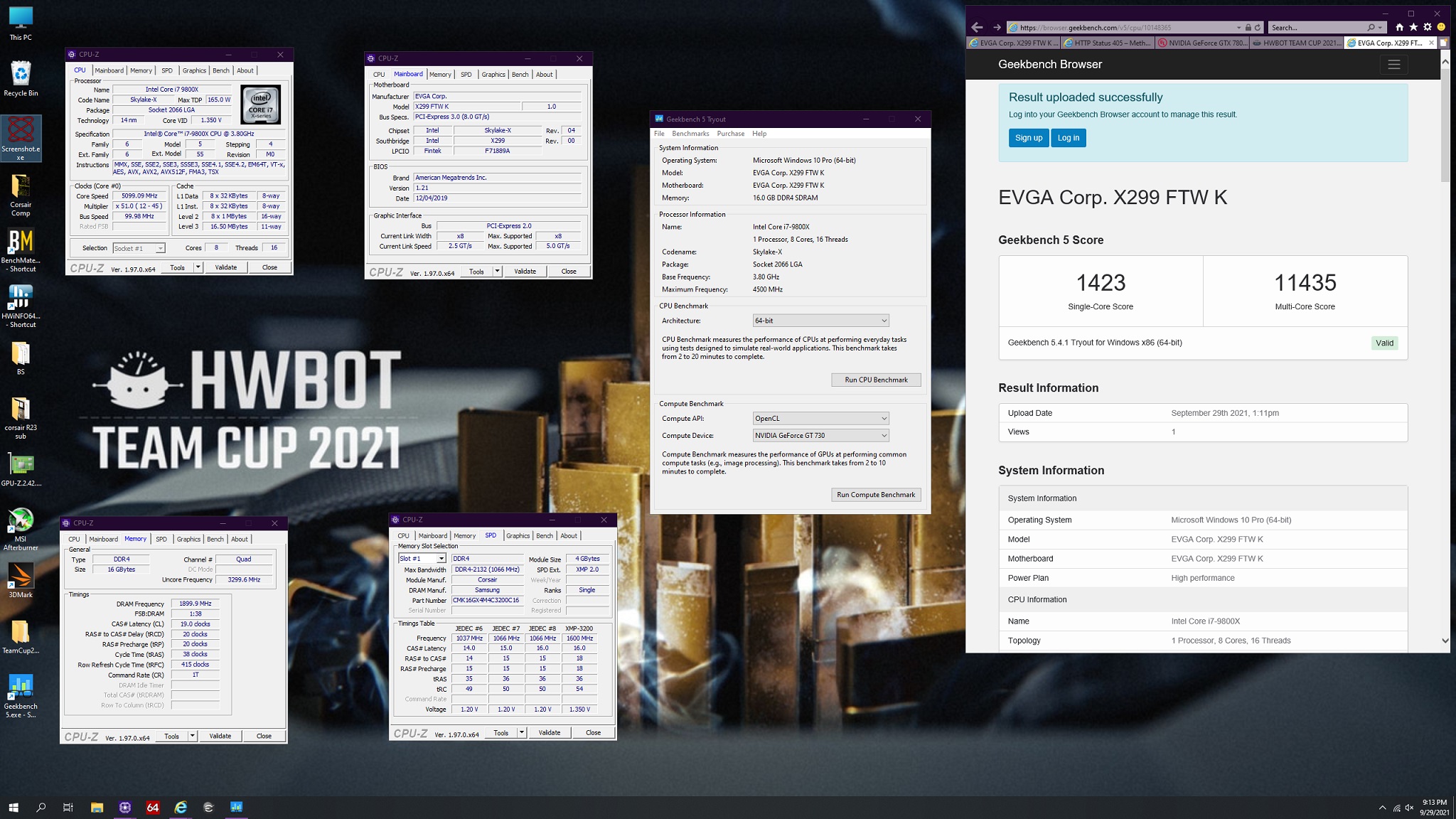
Task: Open This PC desktop icon
Action: point(21,23)
